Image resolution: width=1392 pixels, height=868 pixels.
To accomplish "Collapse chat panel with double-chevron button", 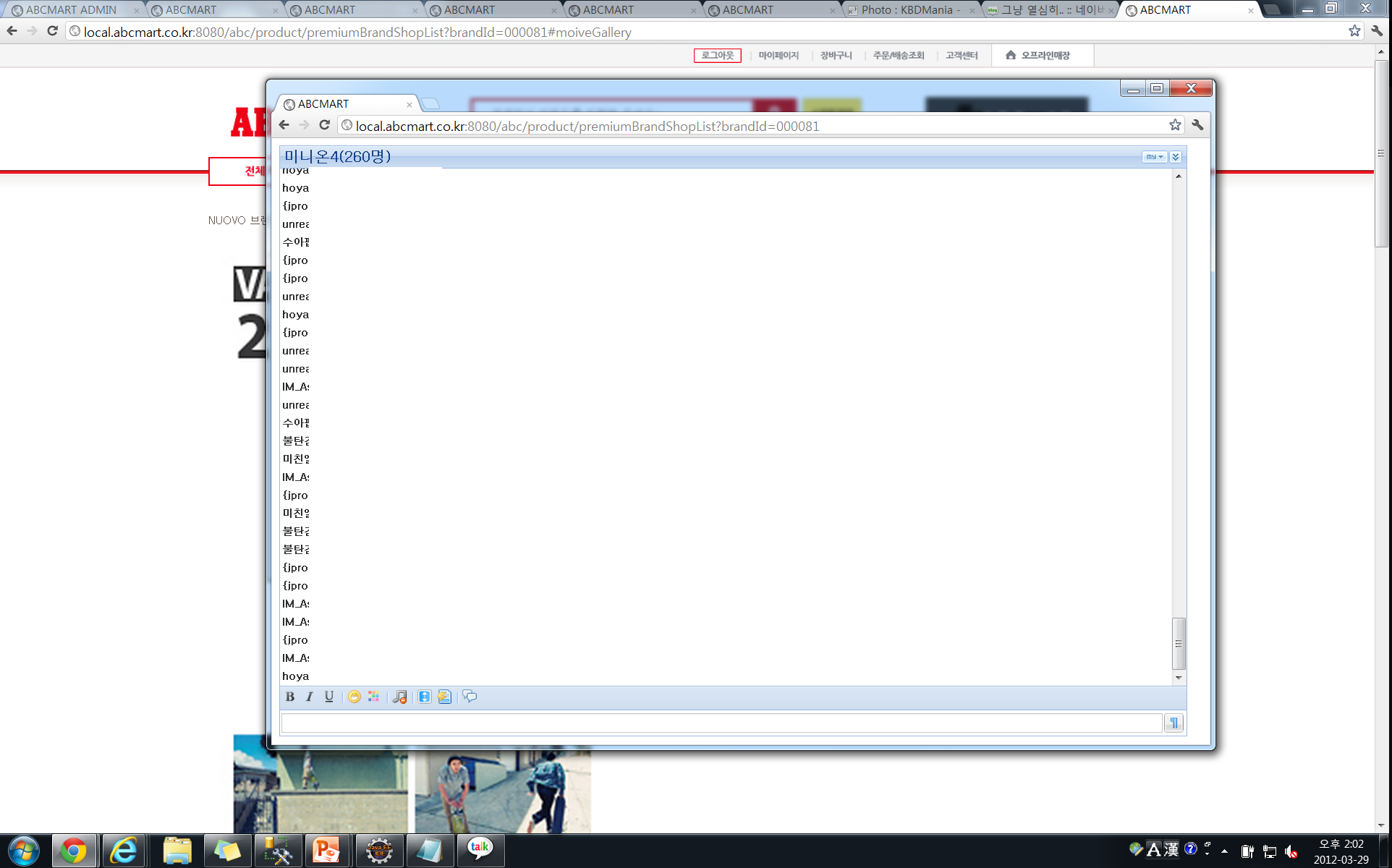I will point(1176,157).
